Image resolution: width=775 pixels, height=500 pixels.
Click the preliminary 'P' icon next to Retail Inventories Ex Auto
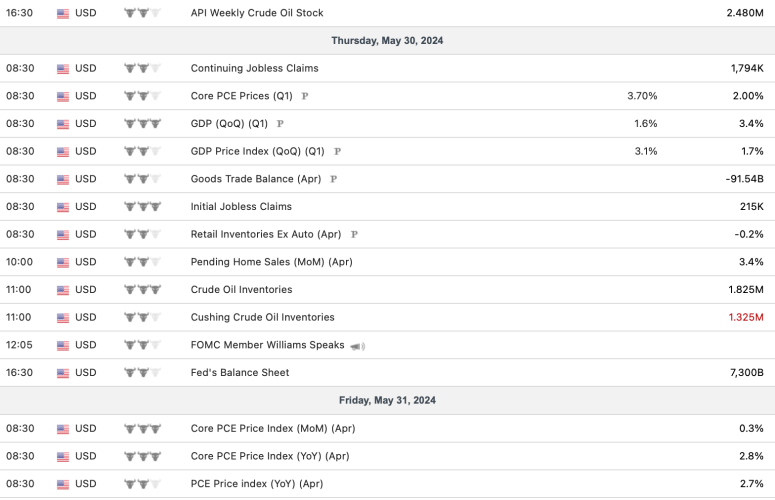354,234
